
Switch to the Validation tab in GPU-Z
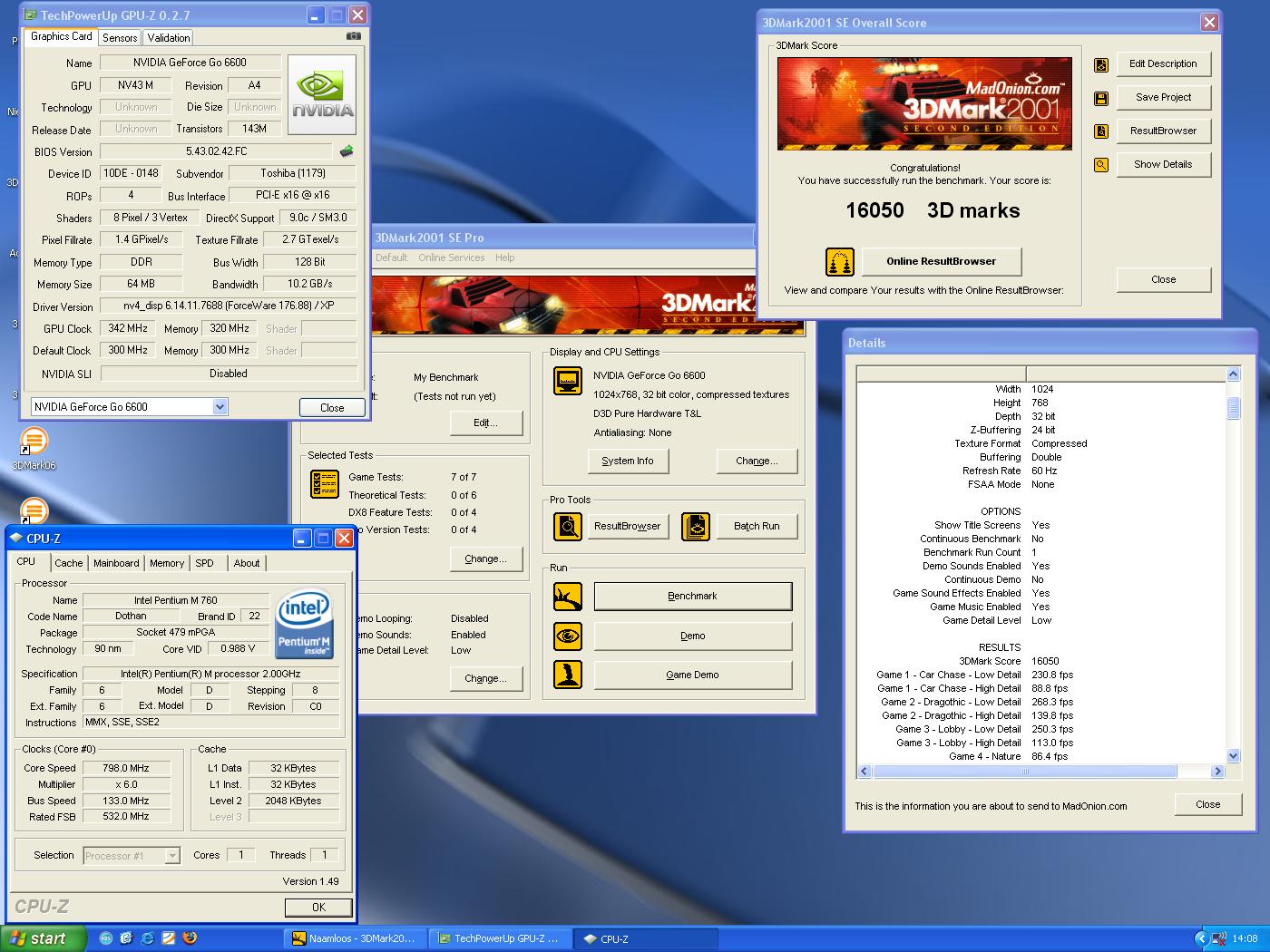point(169,37)
